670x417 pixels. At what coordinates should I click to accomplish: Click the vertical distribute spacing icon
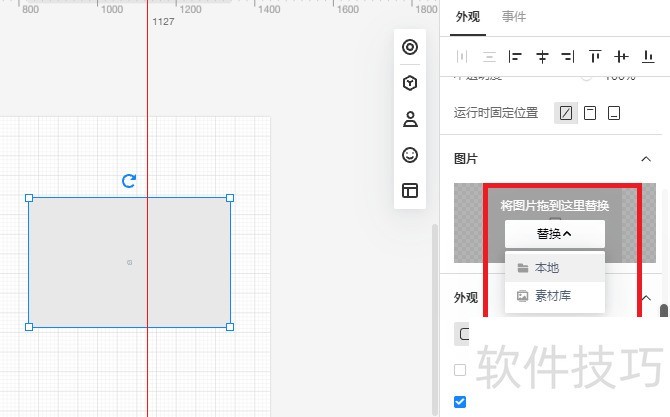[x=489, y=56]
